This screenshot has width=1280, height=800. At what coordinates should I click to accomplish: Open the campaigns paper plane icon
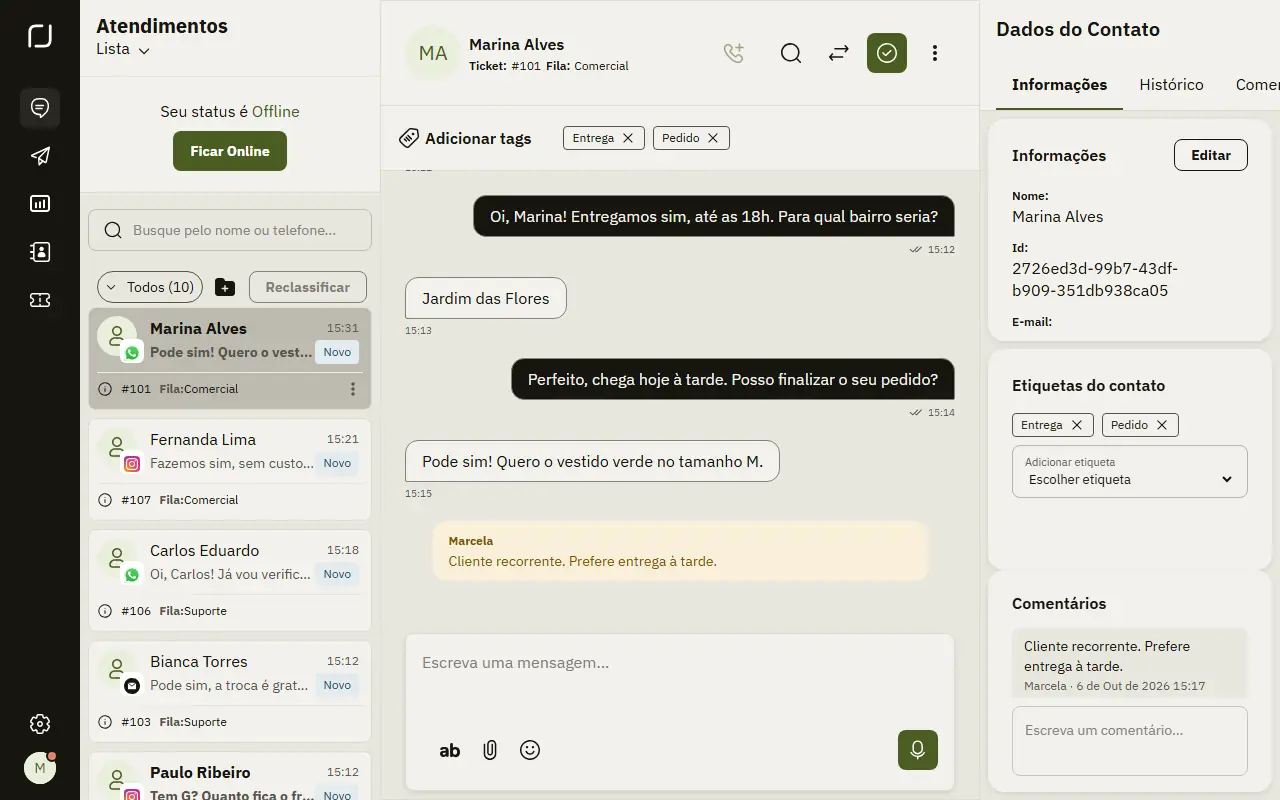(x=40, y=156)
